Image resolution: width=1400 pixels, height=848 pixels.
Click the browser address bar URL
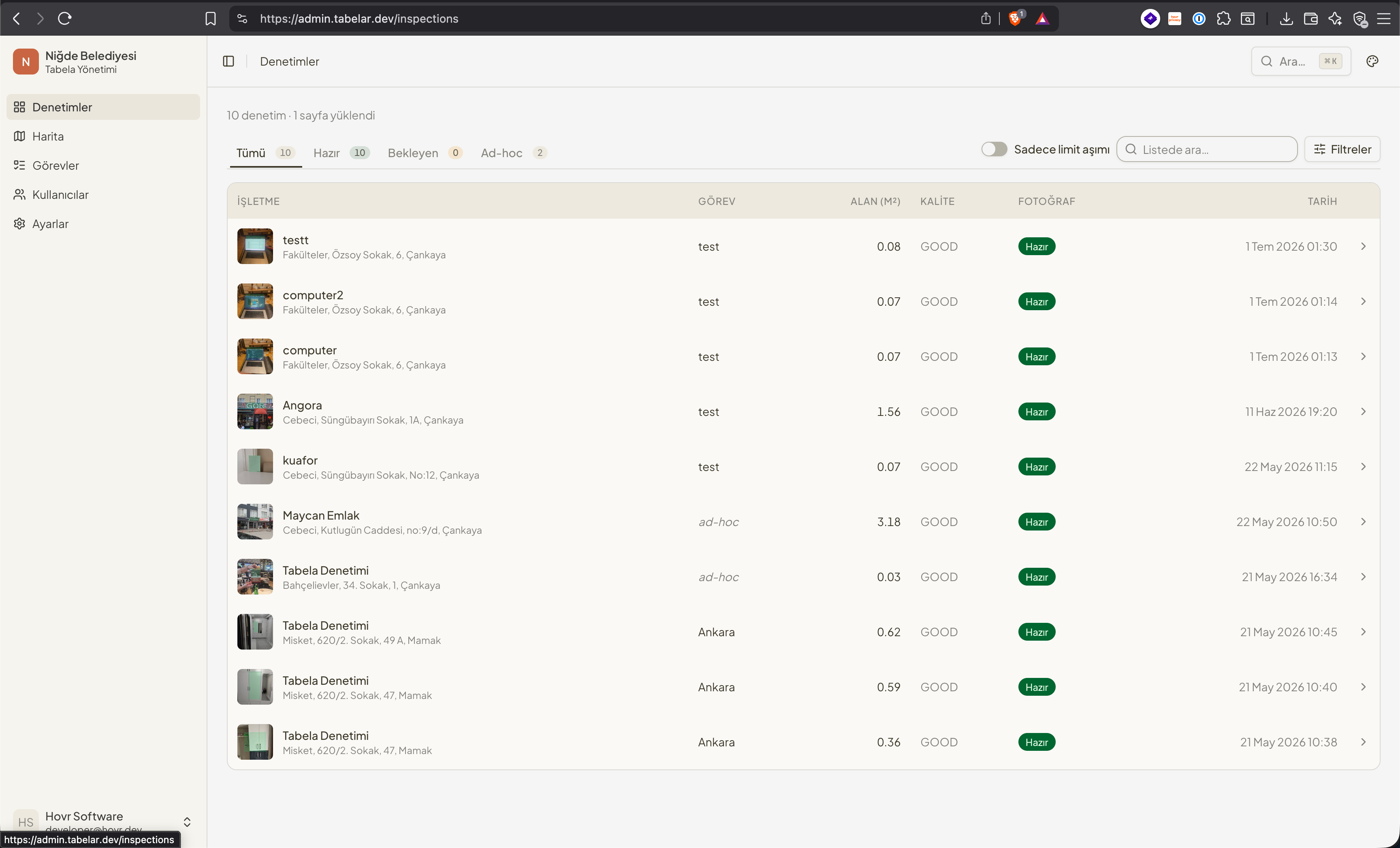[359, 19]
